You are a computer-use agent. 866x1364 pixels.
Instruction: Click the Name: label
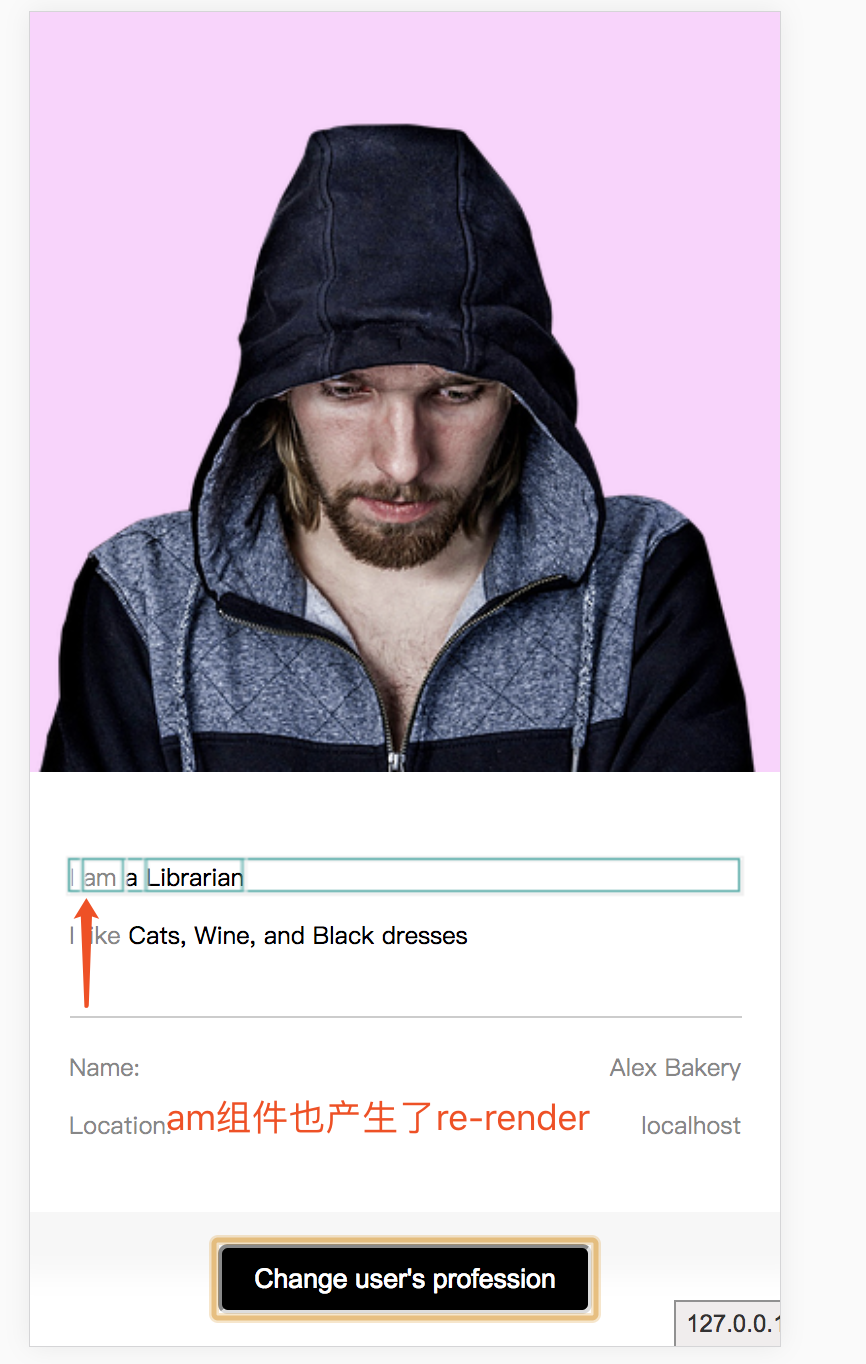point(104,1068)
